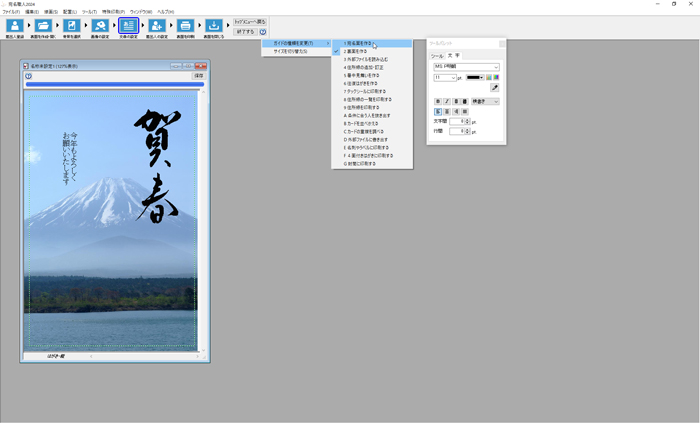Enable left text alignment button
This screenshot has height=423, width=700.
coord(437,111)
